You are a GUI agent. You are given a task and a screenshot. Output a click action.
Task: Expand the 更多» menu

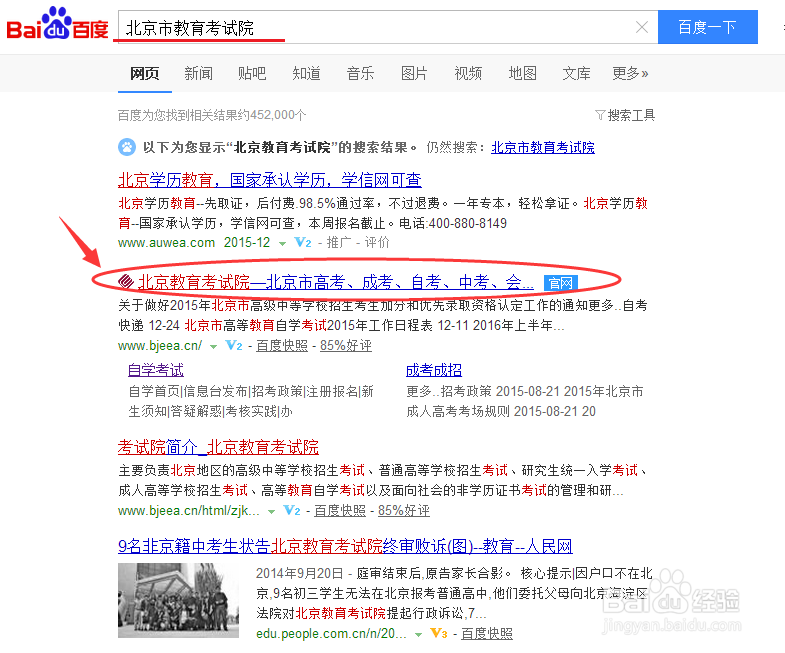point(630,74)
